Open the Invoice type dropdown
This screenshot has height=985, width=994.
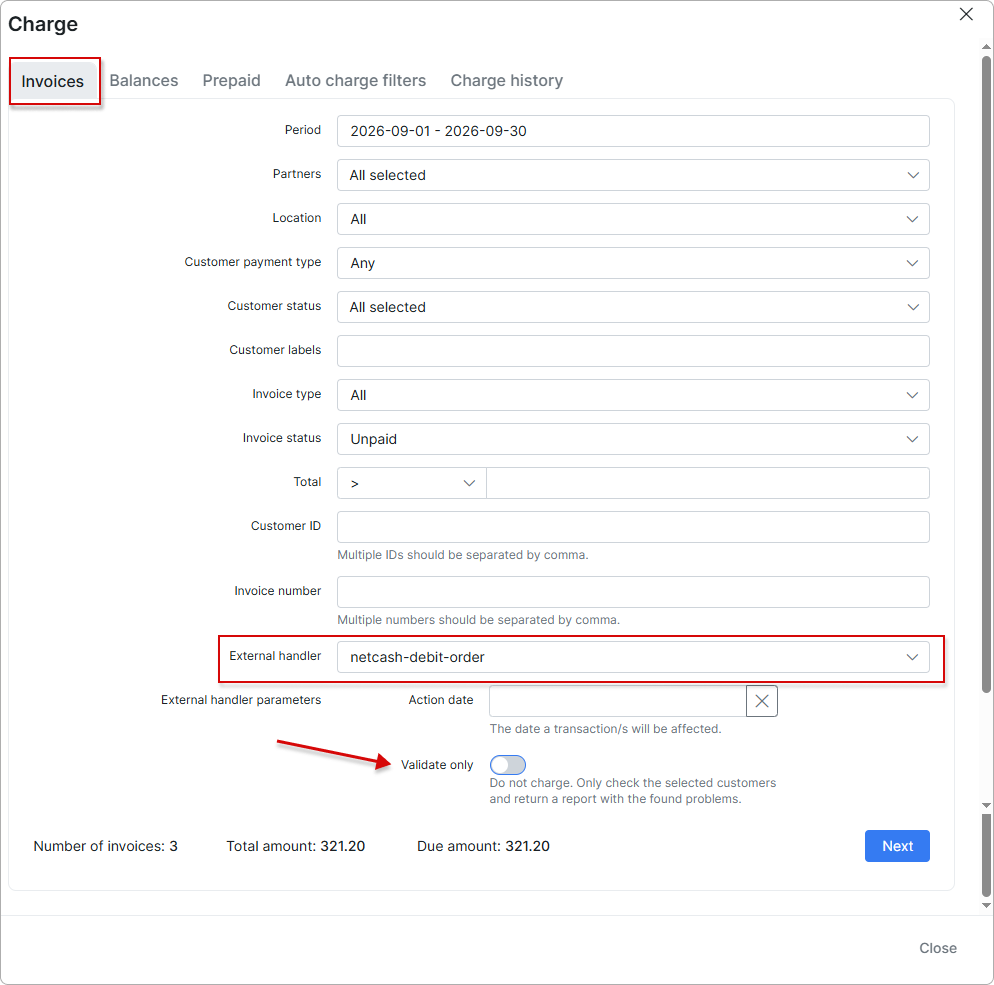tap(633, 395)
